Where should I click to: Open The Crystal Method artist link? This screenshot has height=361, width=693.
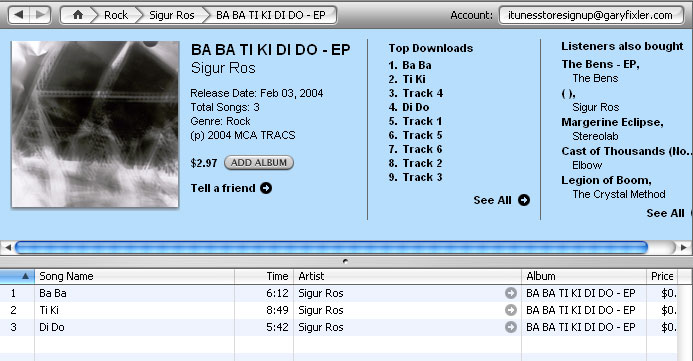point(619,194)
